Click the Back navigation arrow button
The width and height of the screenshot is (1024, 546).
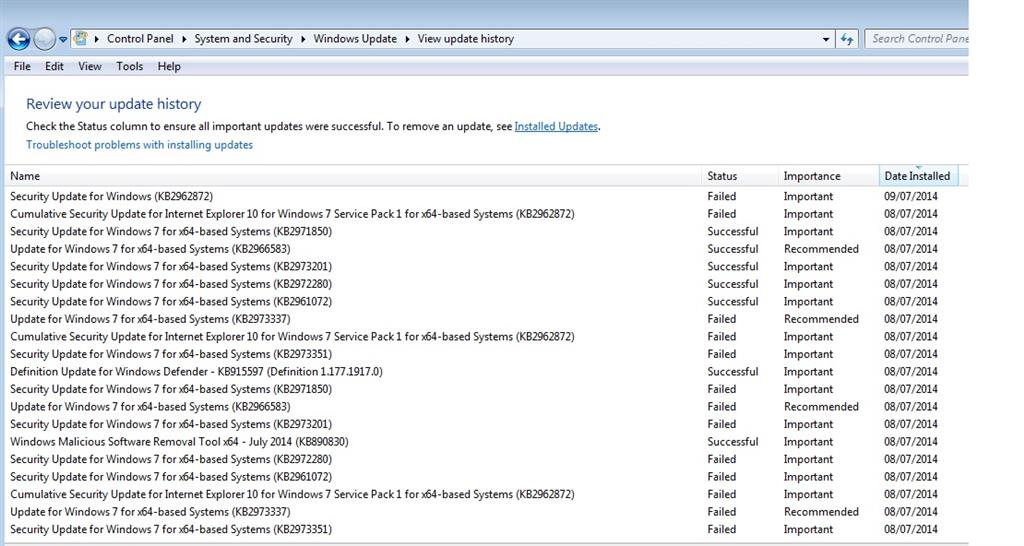click(x=18, y=39)
